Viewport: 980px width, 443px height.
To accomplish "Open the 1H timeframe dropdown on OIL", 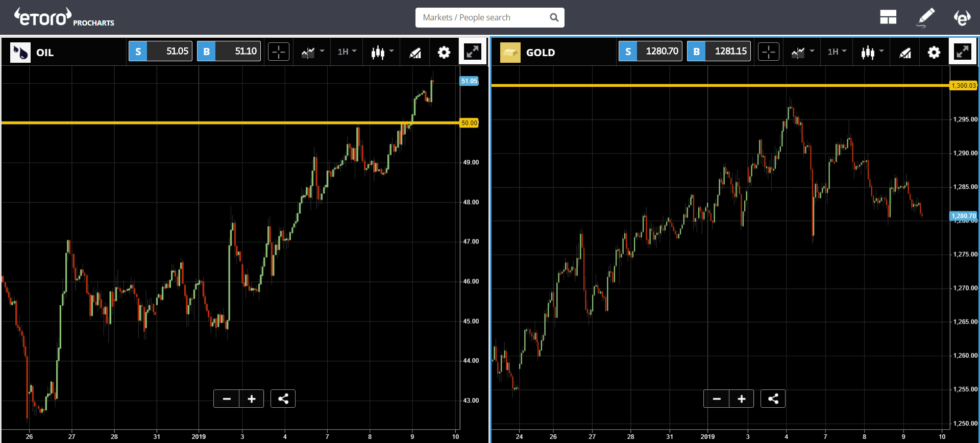I will point(347,52).
